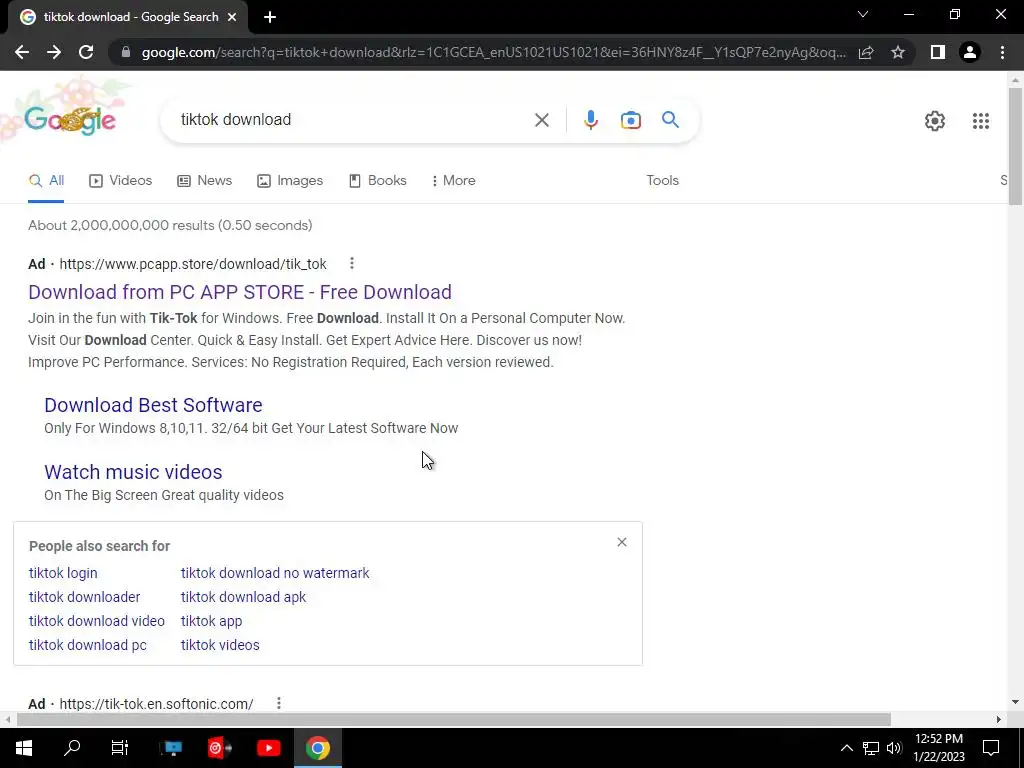Start voice search with the microphone
The image size is (1024, 768).
click(x=590, y=120)
